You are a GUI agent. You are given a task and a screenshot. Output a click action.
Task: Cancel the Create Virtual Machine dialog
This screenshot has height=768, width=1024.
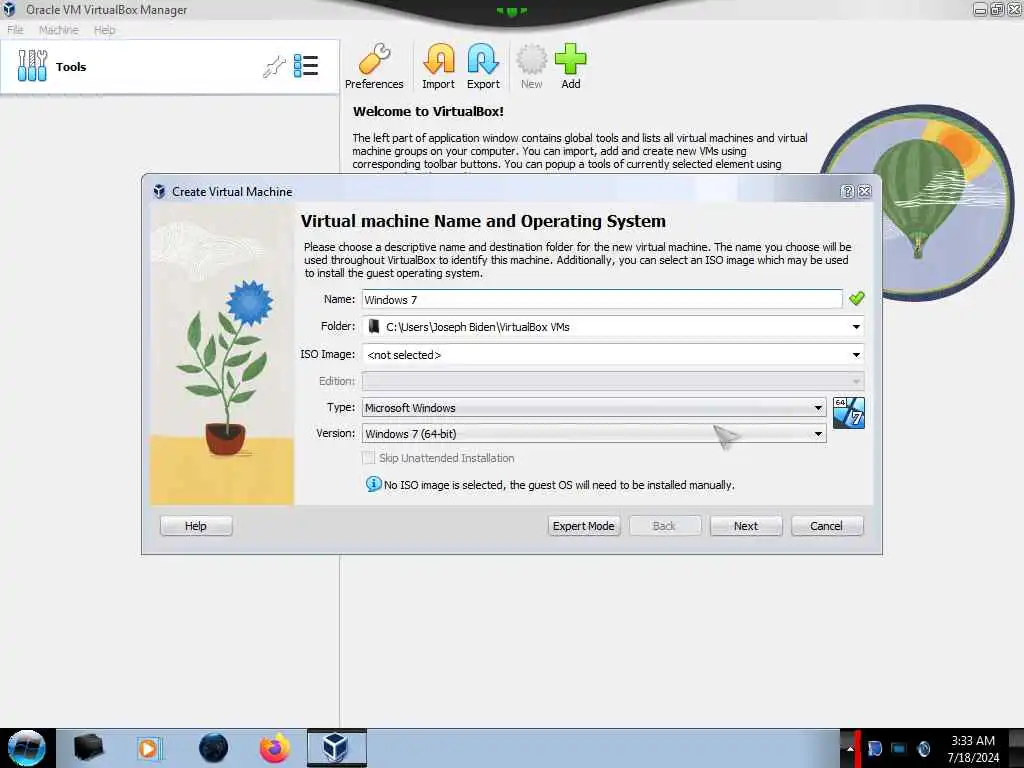click(827, 526)
